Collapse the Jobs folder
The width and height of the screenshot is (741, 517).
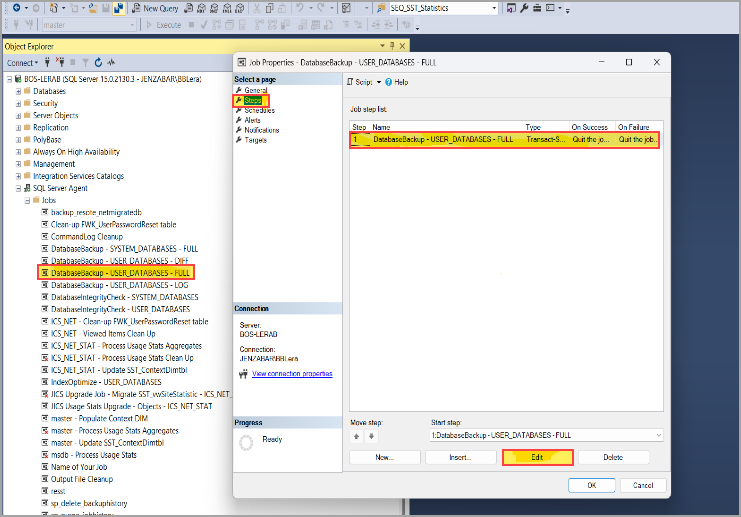pyautogui.click(x=27, y=200)
